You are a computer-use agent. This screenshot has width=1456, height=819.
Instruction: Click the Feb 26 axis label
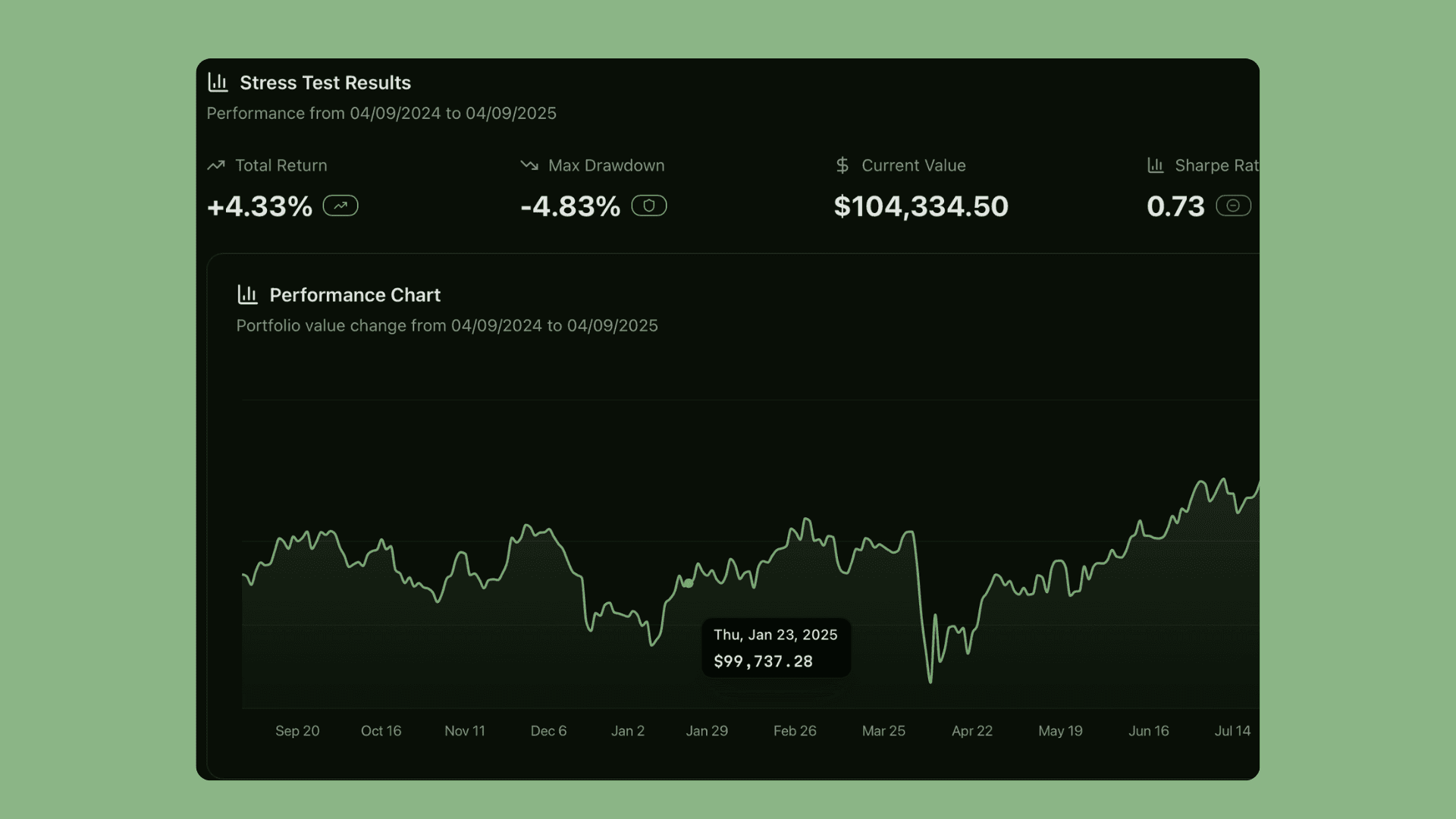point(795,731)
